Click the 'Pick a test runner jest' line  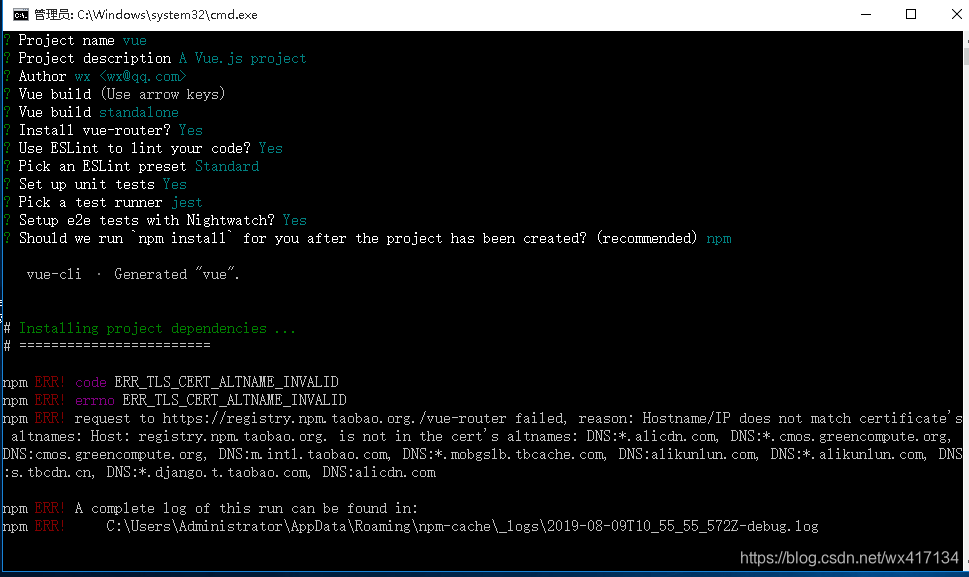(110, 203)
